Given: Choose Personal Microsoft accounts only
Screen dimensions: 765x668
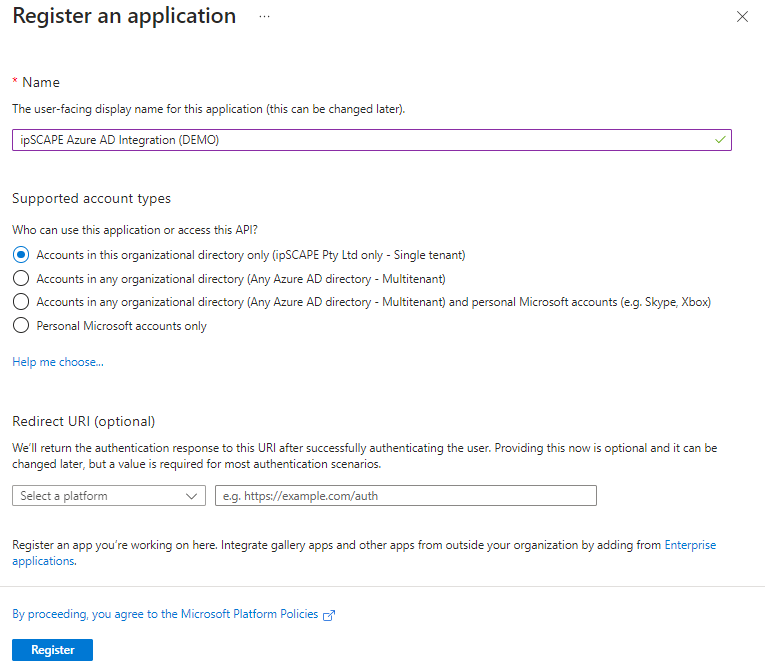Looking at the screenshot, I should pyautogui.click(x=20, y=325).
